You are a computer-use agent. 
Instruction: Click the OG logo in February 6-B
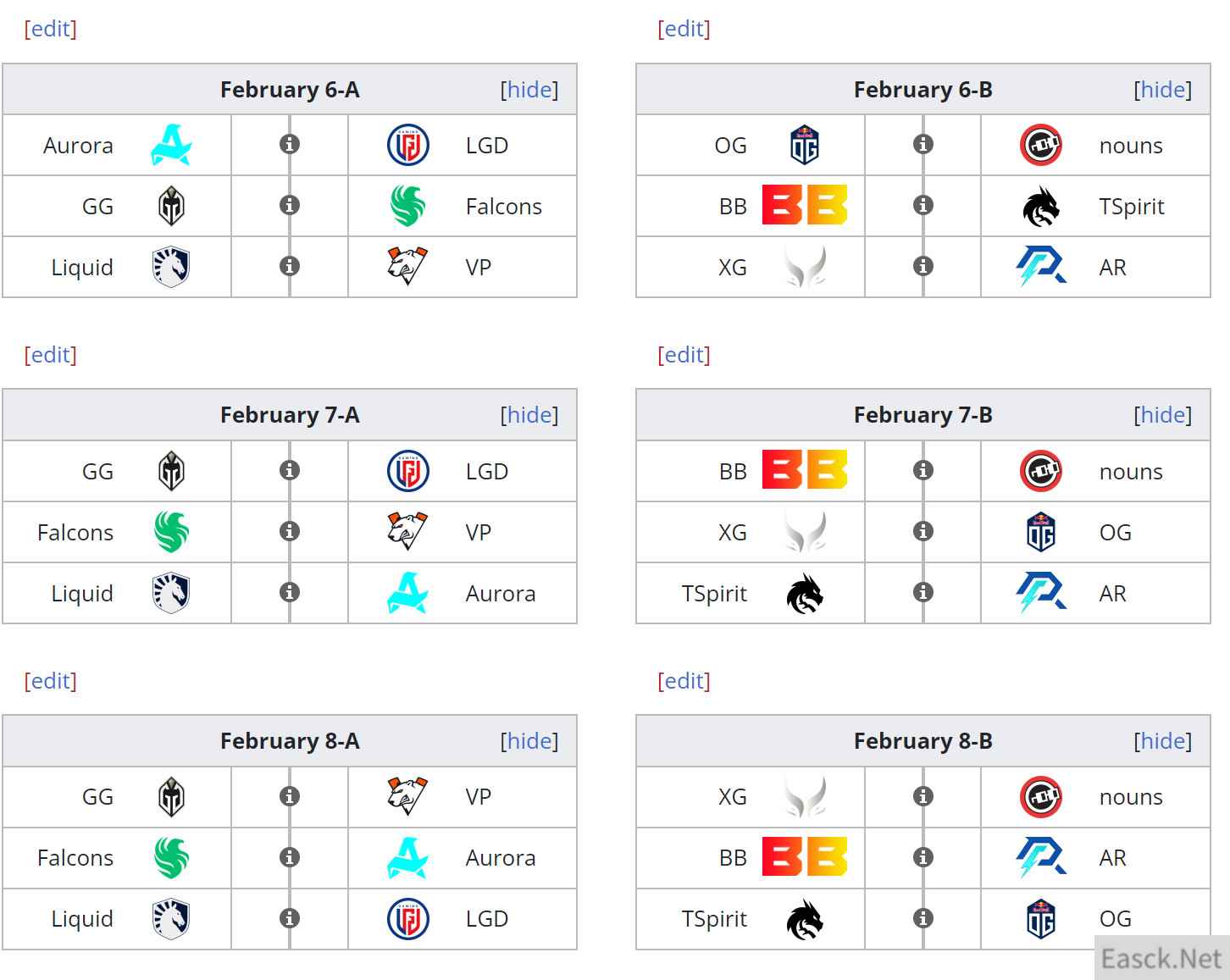coord(804,145)
